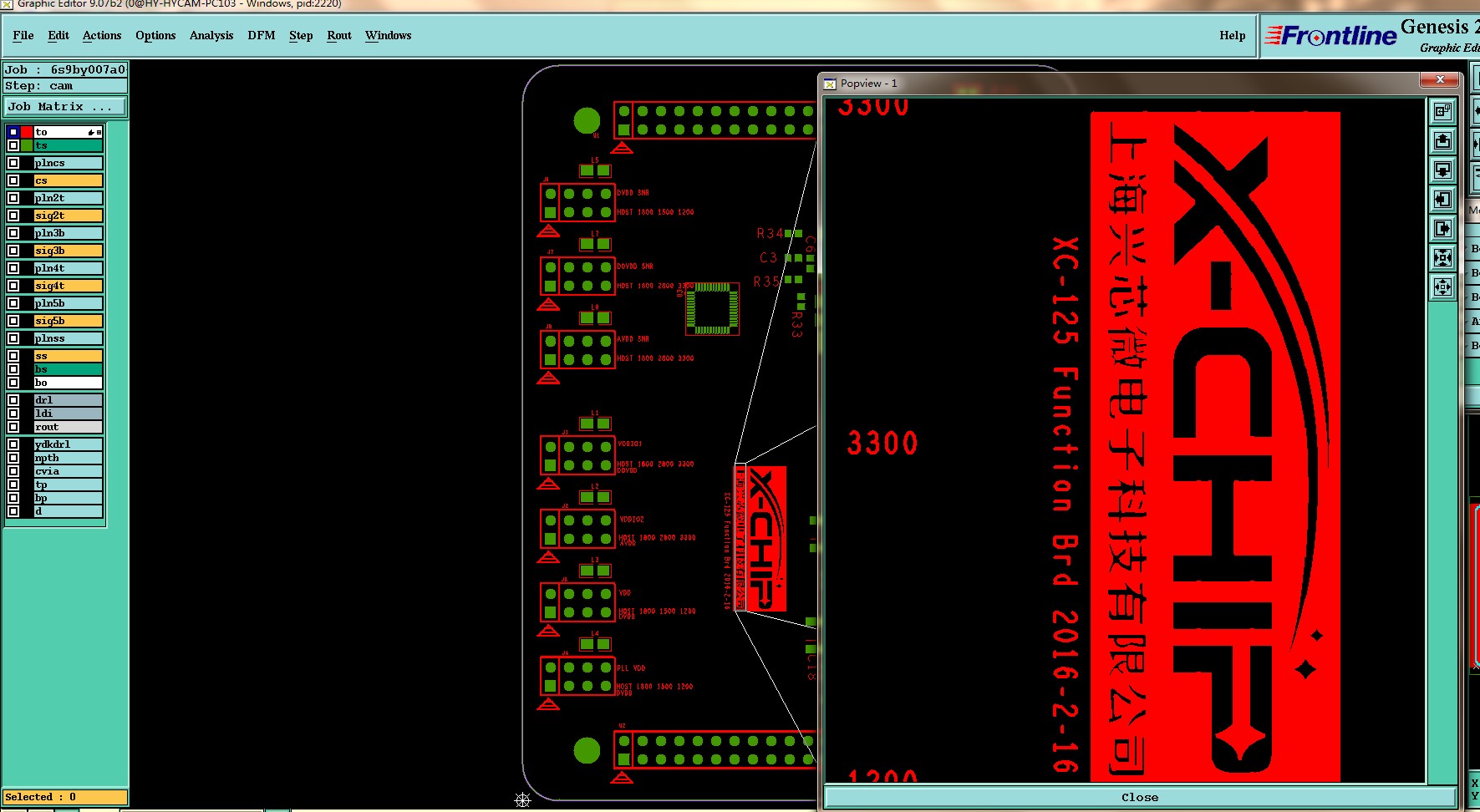Viewport: 1480px width, 812px height.
Task: Click the green color swatch of layer 'ts'
Action: click(27, 145)
